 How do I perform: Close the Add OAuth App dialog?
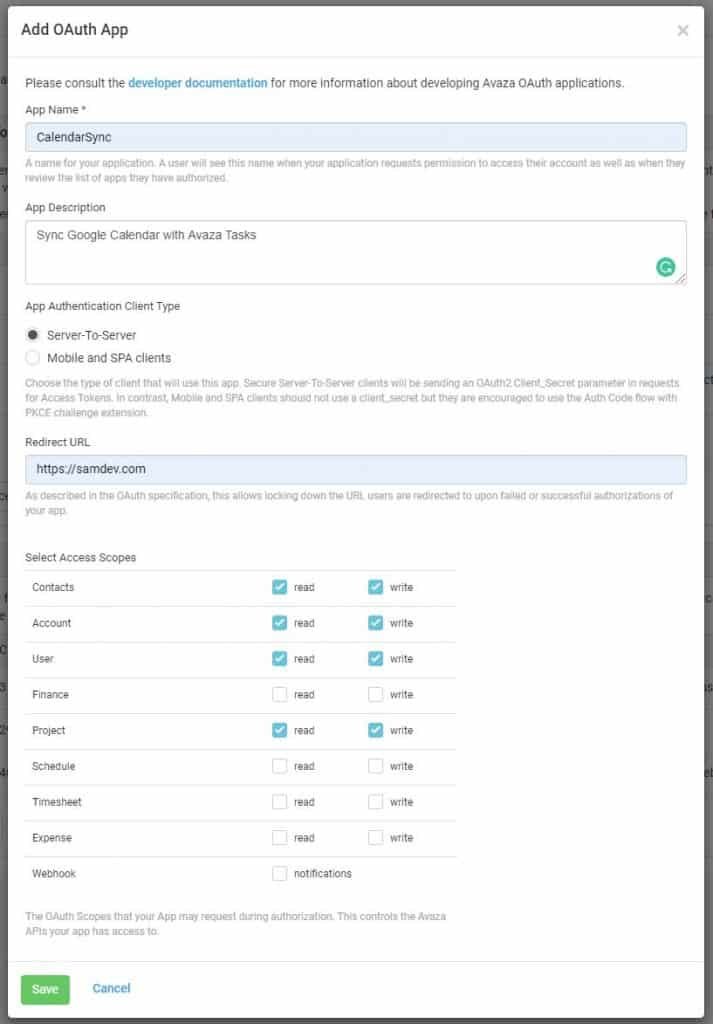coord(683,31)
